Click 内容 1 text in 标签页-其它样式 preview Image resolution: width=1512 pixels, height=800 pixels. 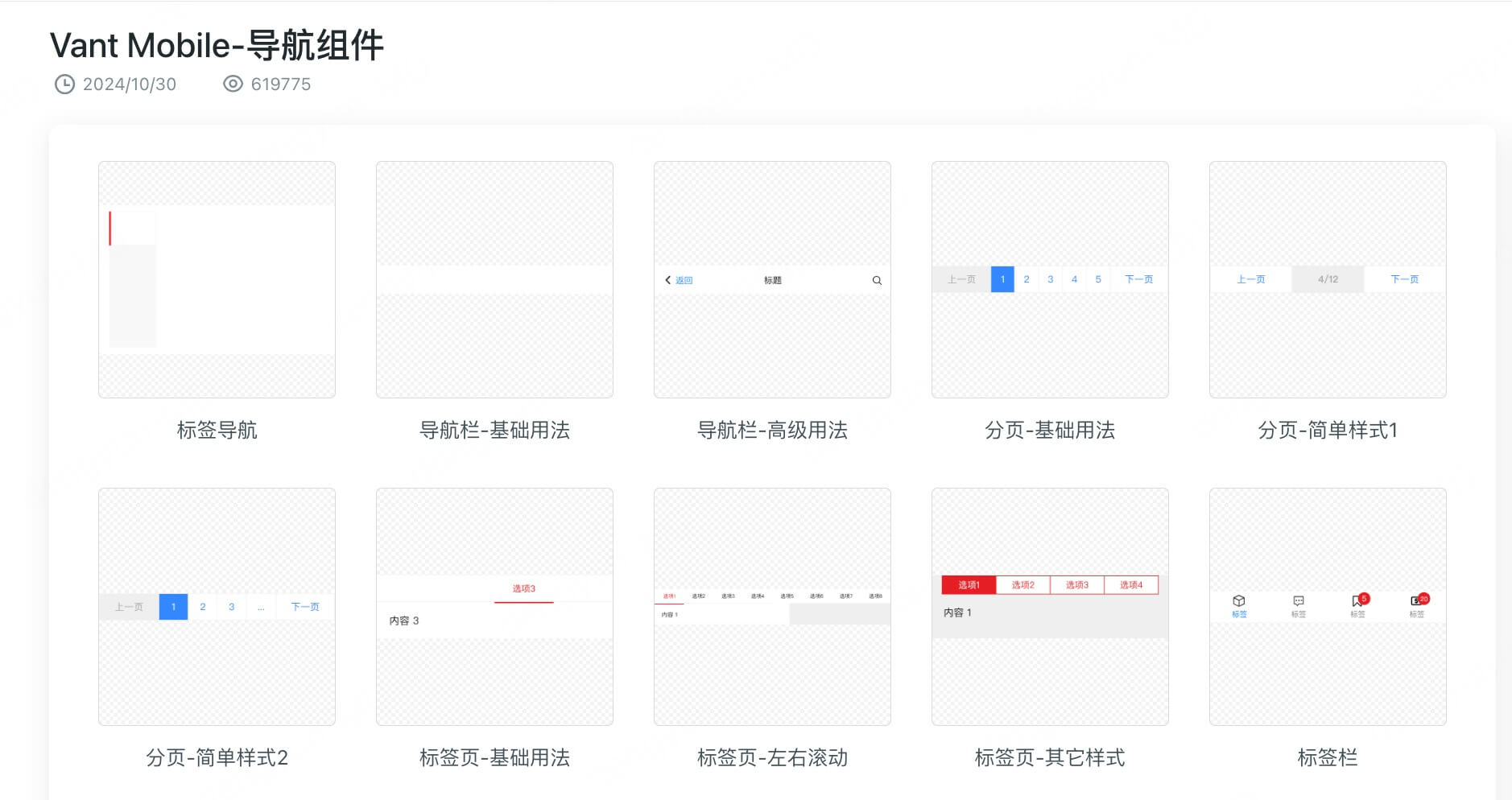(958, 612)
